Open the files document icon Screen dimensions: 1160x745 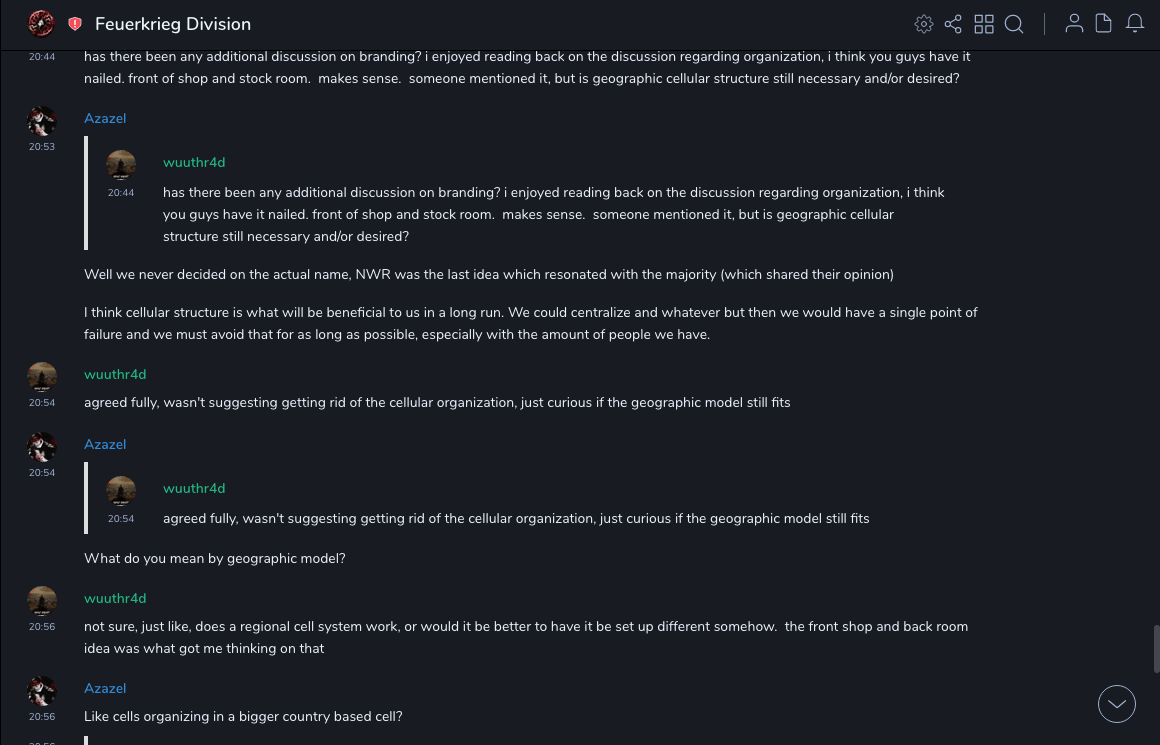(1104, 24)
